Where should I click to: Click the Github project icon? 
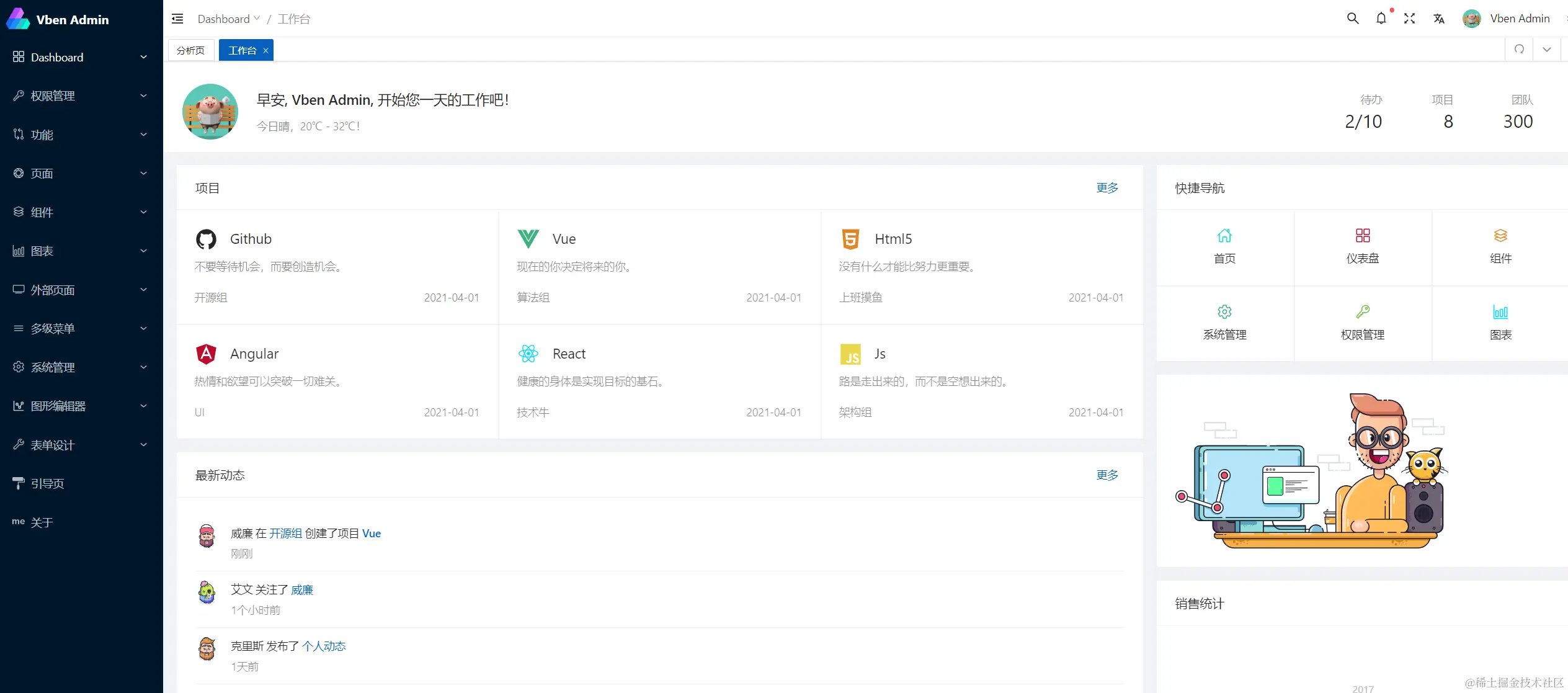(206, 239)
